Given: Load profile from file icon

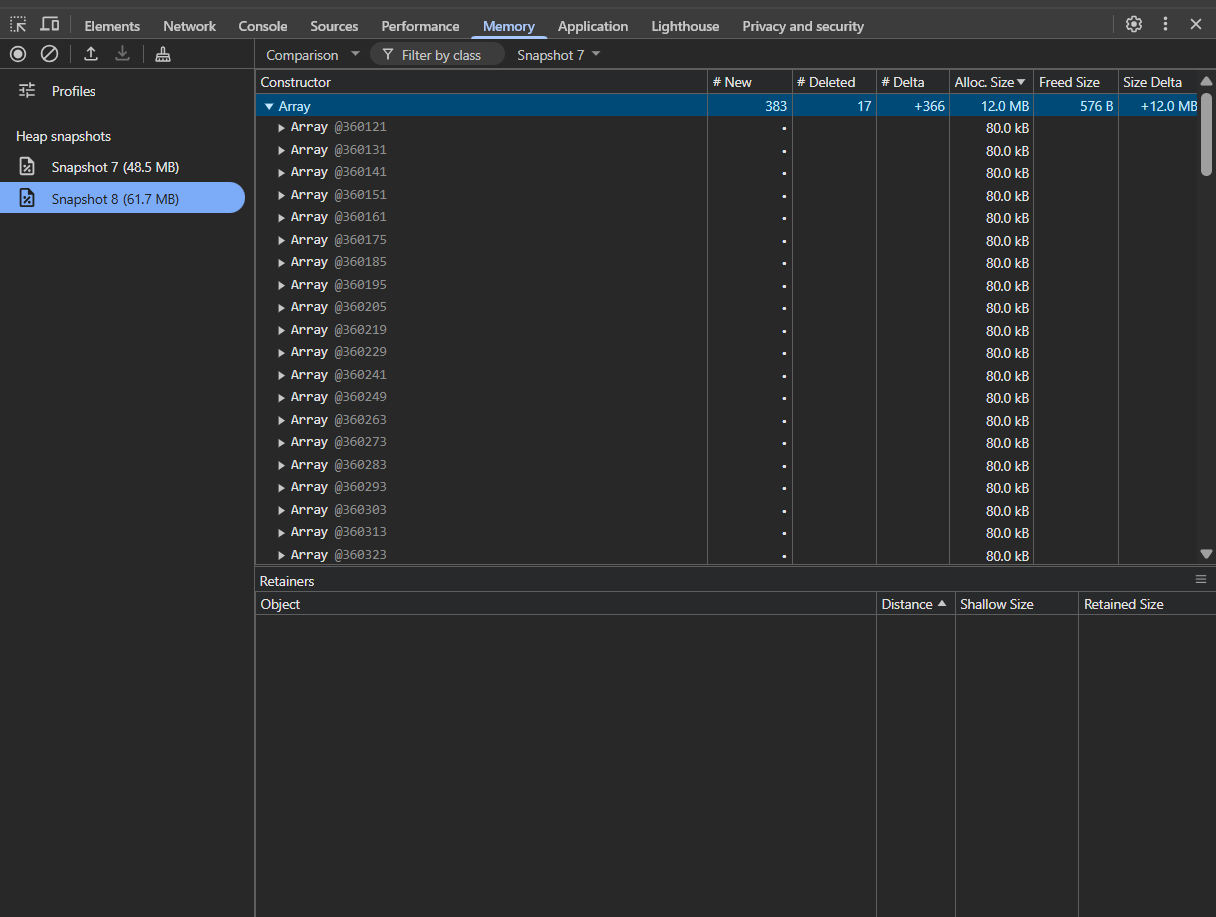Looking at the screenshot, I should tap(91, 54).
